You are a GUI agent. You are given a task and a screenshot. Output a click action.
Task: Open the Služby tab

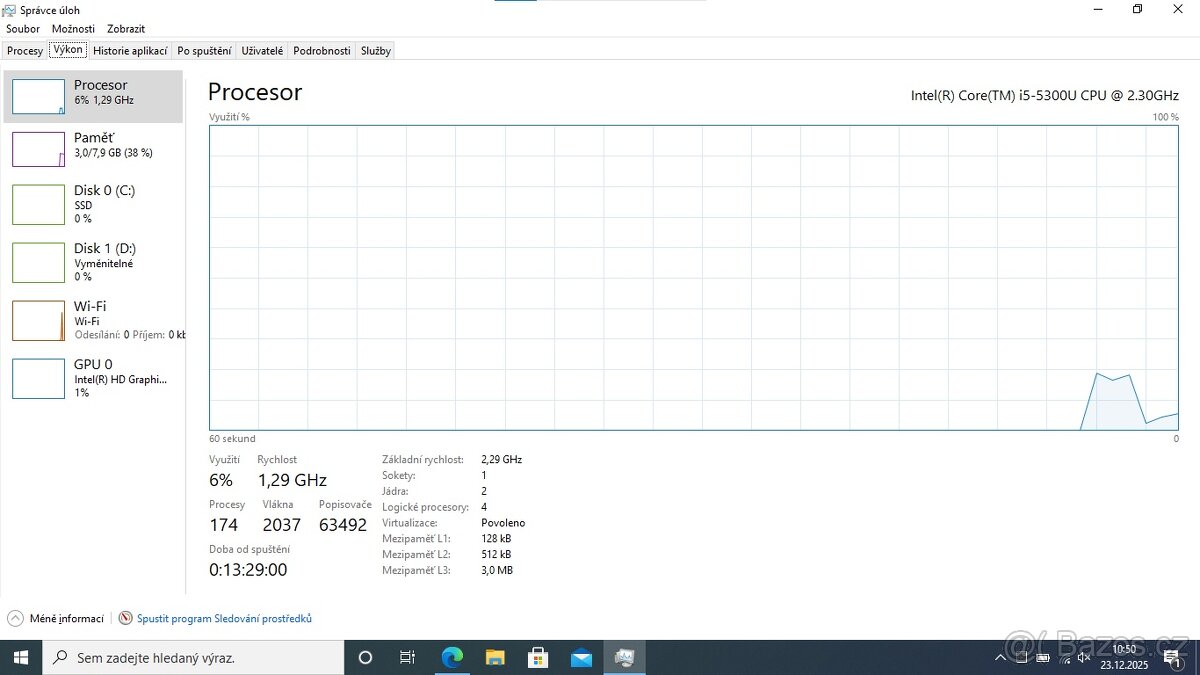(x=375, y=50)
